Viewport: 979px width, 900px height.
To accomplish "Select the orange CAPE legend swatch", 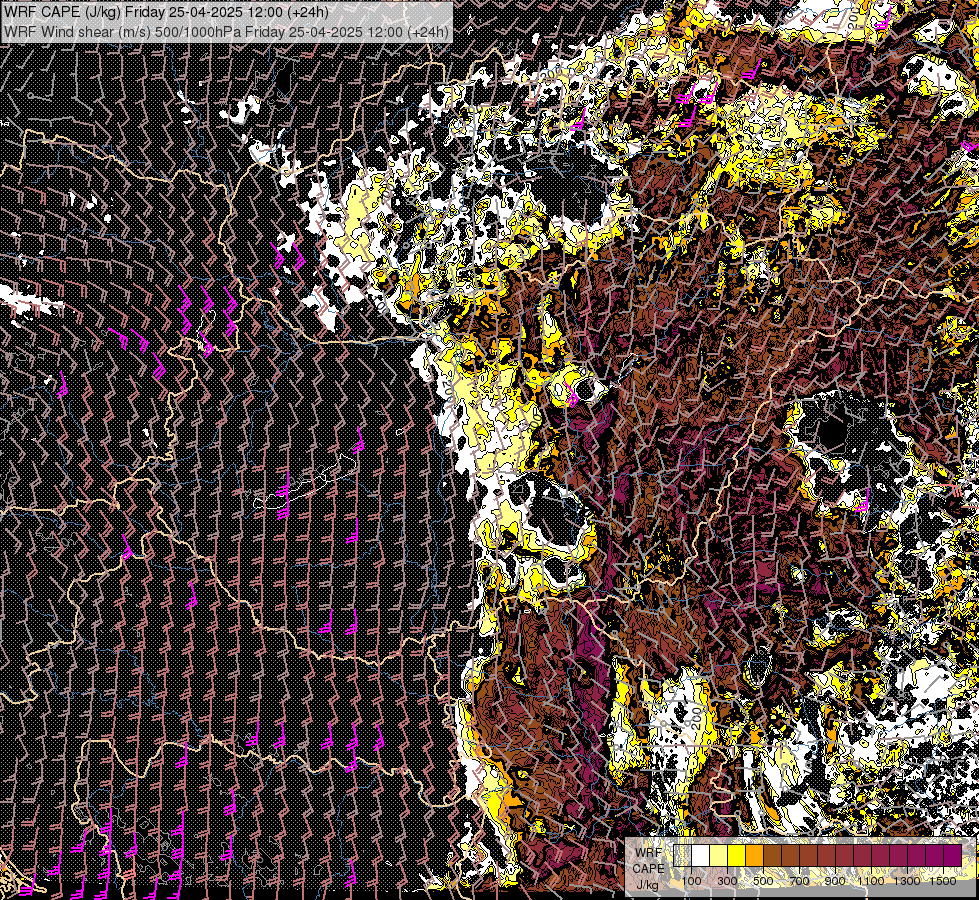I will click(754, 855).
